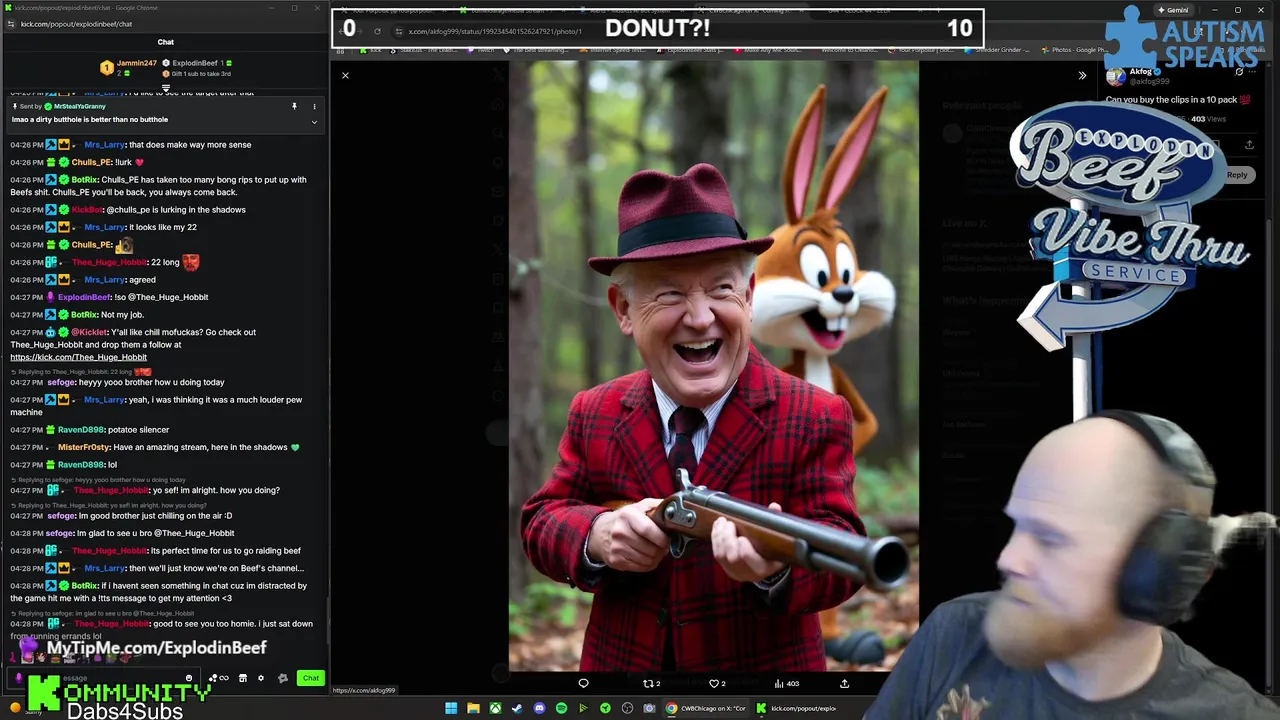The image size is (1280, 720).
Task: Click the right-most icon beside chat gear
Action: (x=283, y=678)
